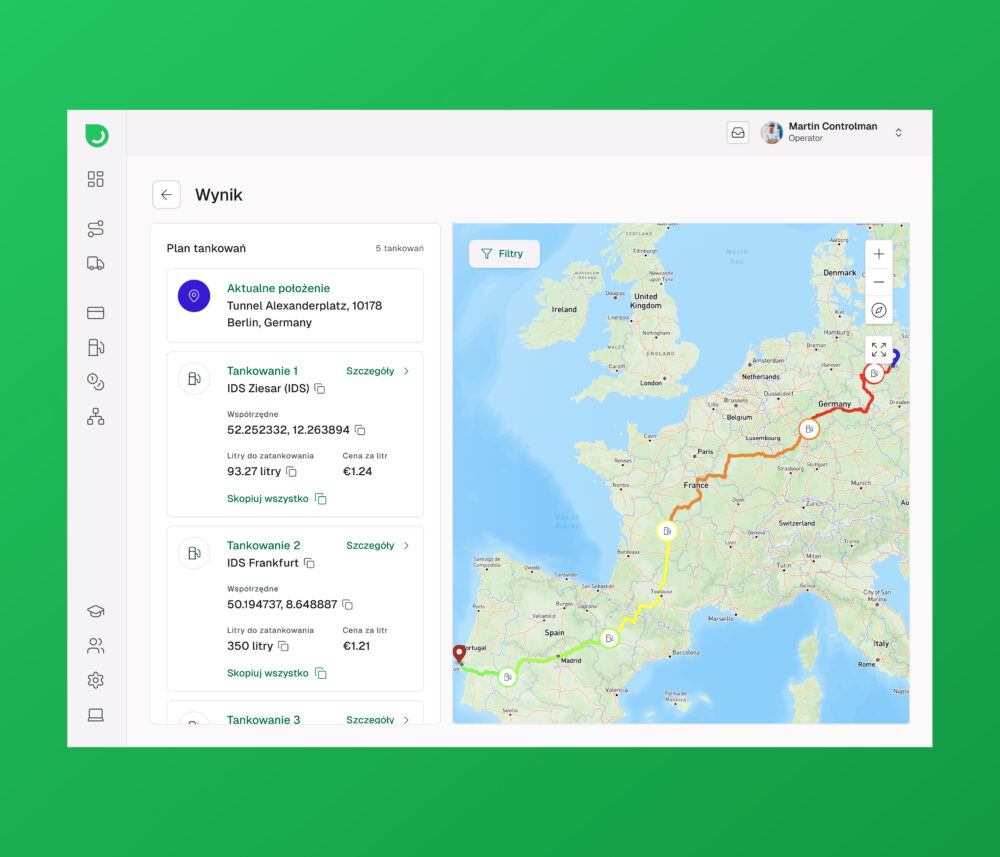Image resolution: width=1000 pixels, height=857 pixels.
Task: Zoom out the map with minus
Action: 879,282
